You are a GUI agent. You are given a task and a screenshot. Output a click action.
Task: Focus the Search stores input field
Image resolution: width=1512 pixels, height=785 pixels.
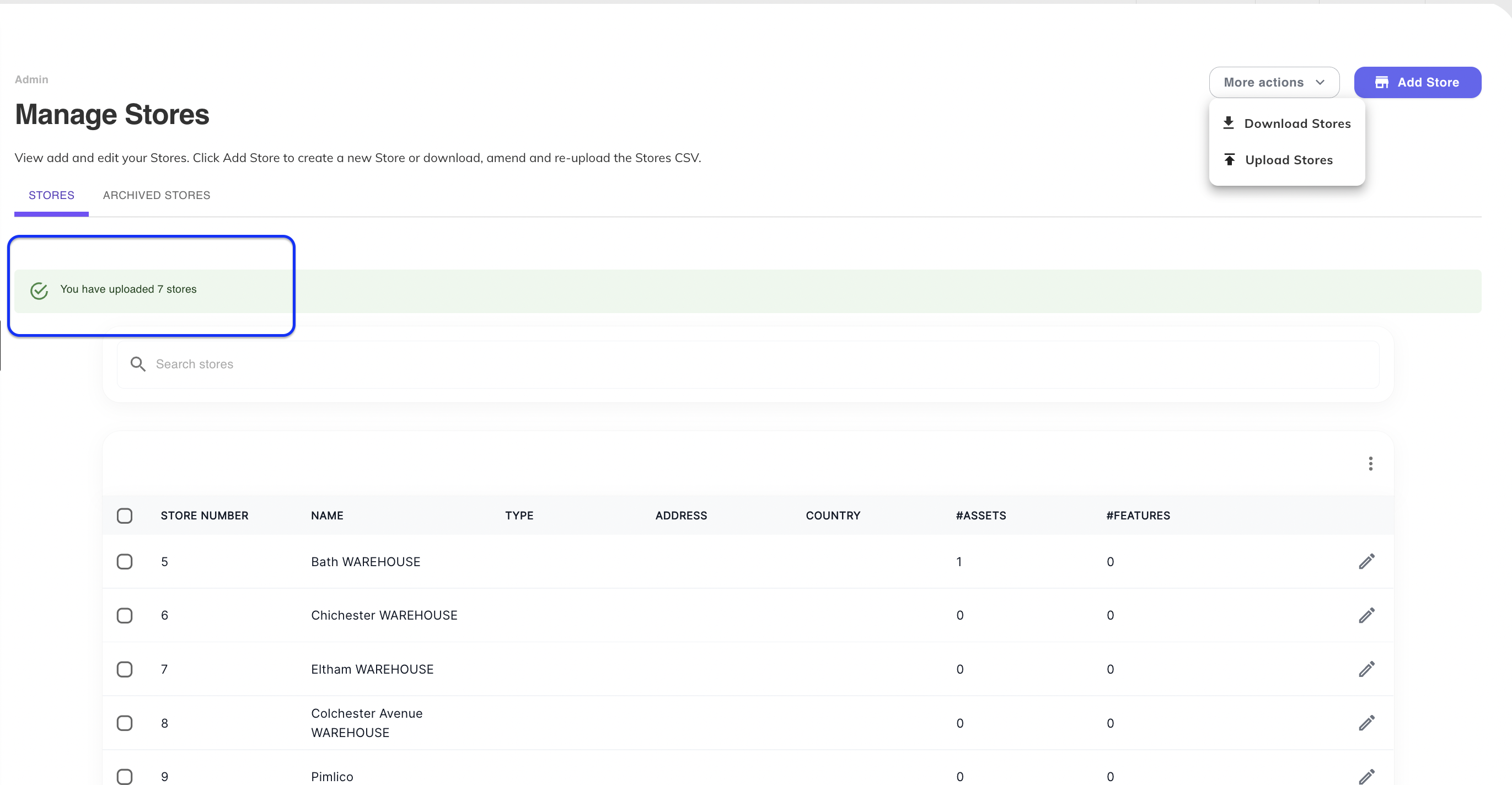(757, 364)
